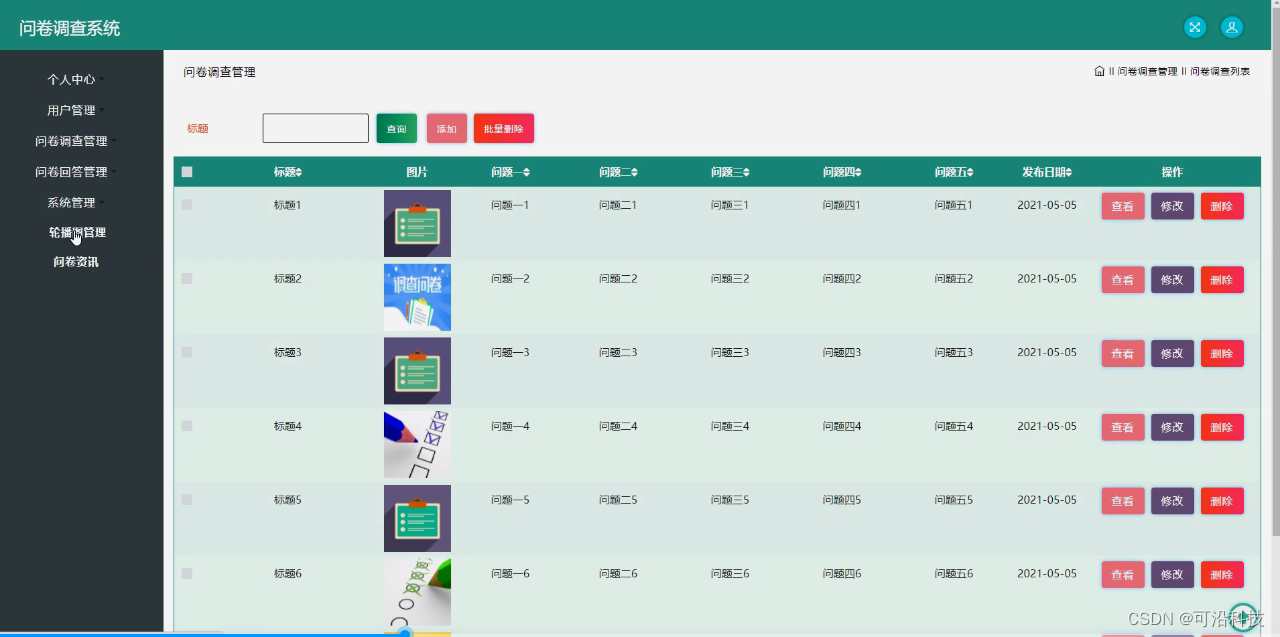
Task: Focus the 标题 search input field
Action: coord(316,128)
